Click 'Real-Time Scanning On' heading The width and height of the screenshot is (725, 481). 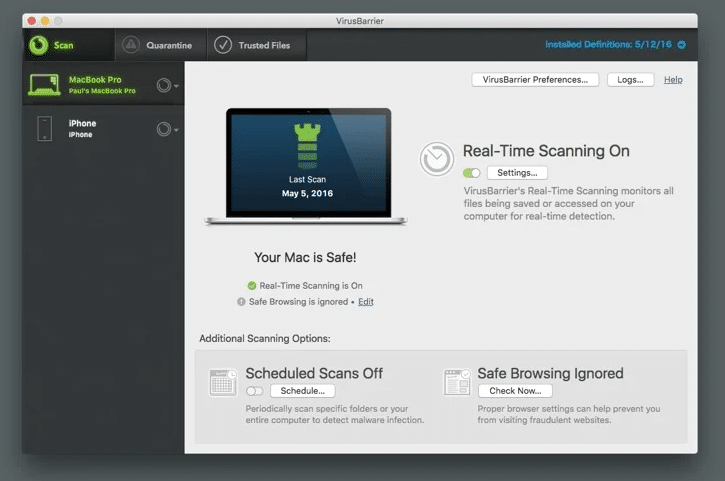point(546,151)
